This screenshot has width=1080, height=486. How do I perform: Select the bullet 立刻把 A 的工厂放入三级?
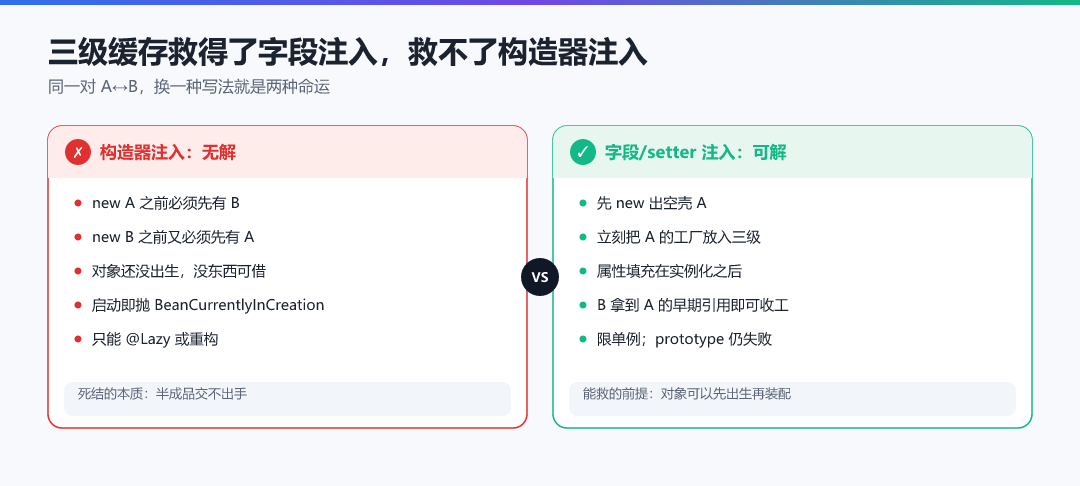coord(678,237)
